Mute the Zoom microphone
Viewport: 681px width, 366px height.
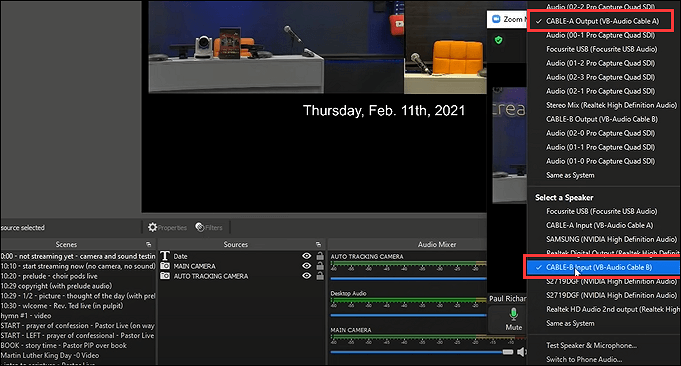pos(513,319)
